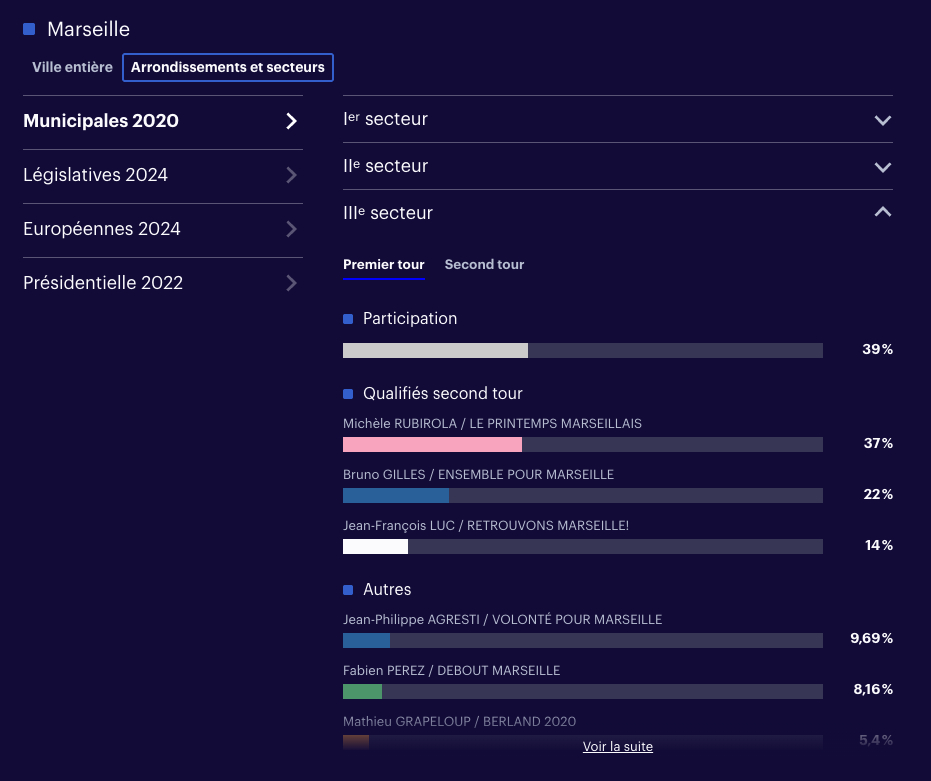Click the Voir la suite link
Screen dimensions: 931x781
[617, 746]
